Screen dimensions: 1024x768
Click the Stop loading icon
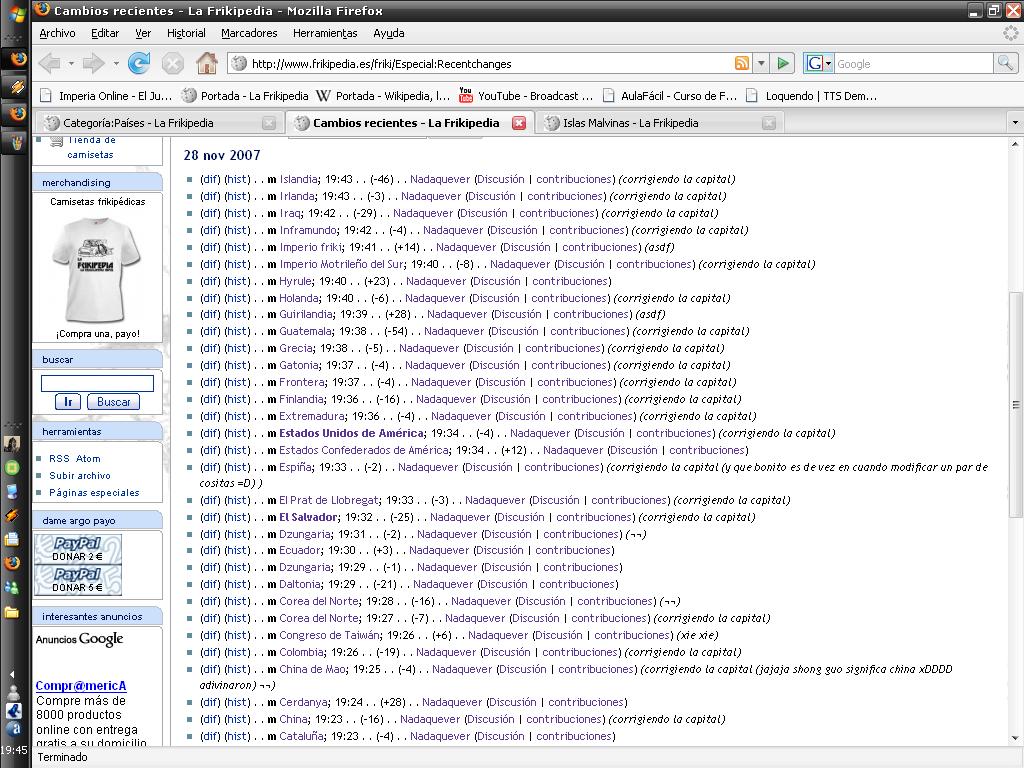click(x=173, y=64)
